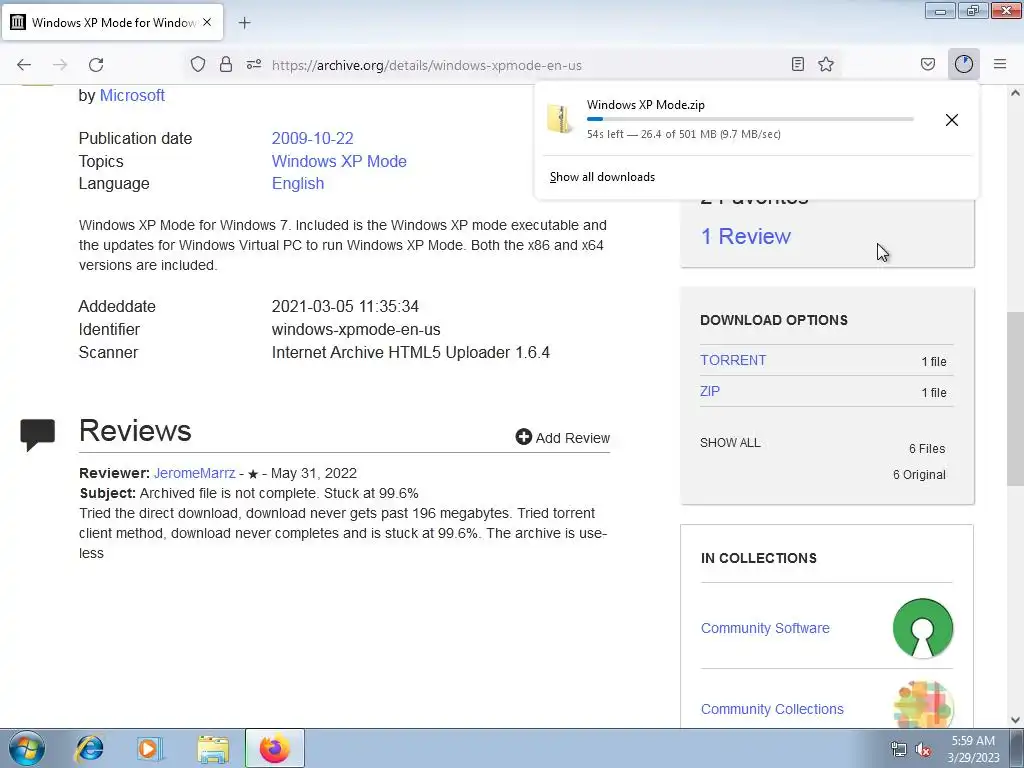Download via the ZIP option
1024x768 pixels.
(x=710, y=391)
